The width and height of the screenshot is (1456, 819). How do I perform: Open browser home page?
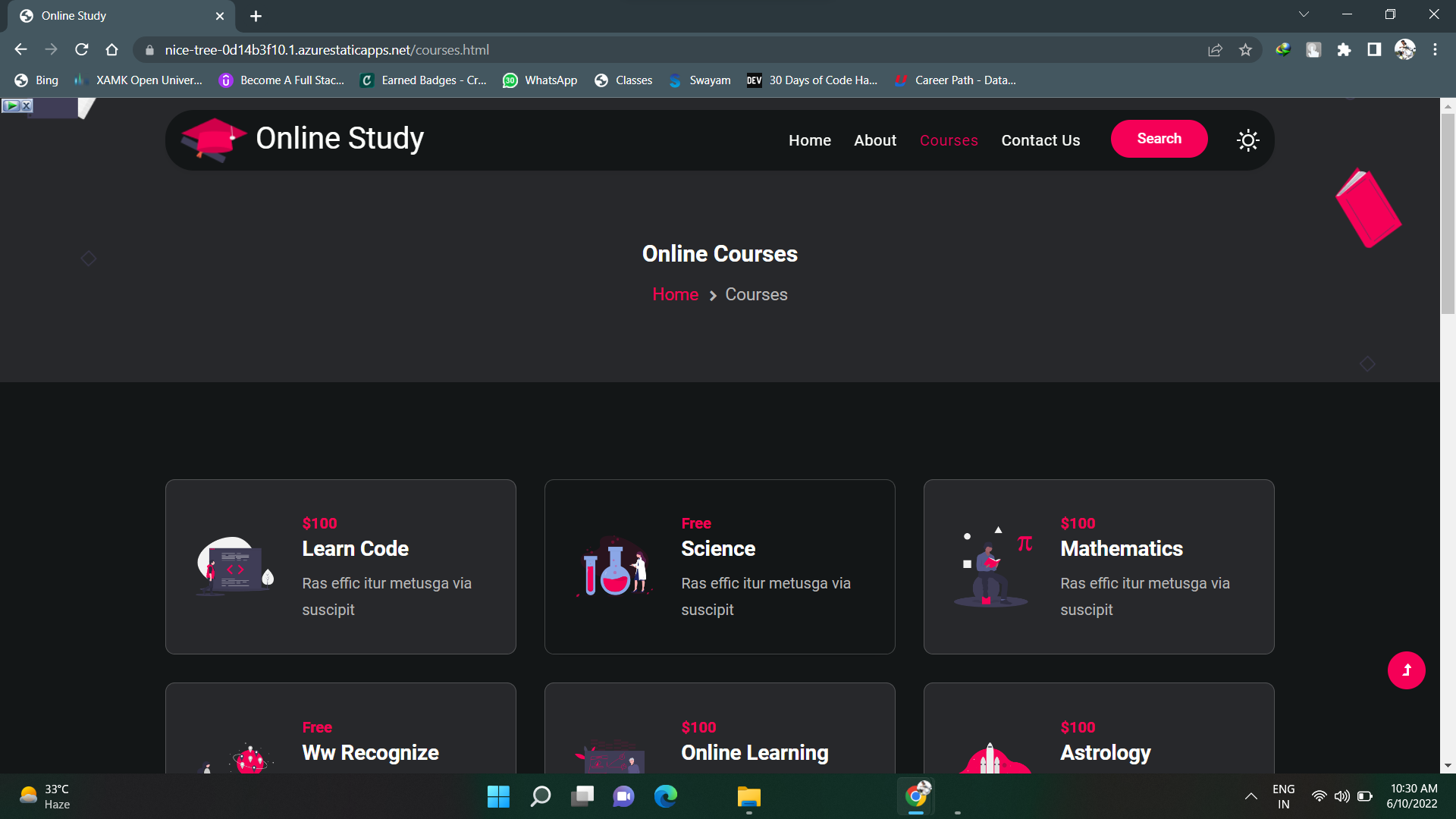[x=112, y=50]
